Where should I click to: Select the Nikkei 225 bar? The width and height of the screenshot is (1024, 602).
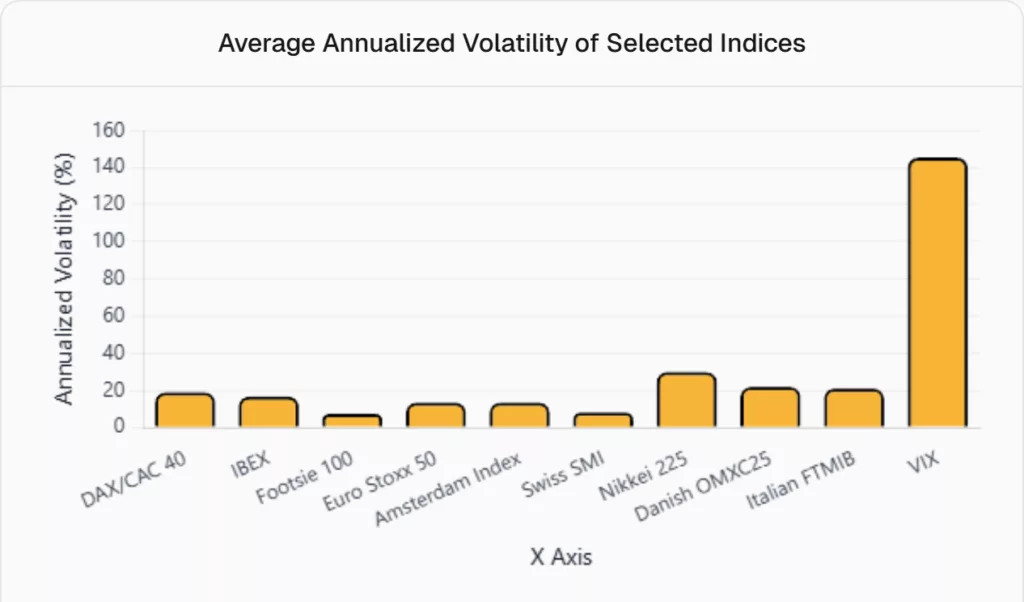tap(686, 401)
